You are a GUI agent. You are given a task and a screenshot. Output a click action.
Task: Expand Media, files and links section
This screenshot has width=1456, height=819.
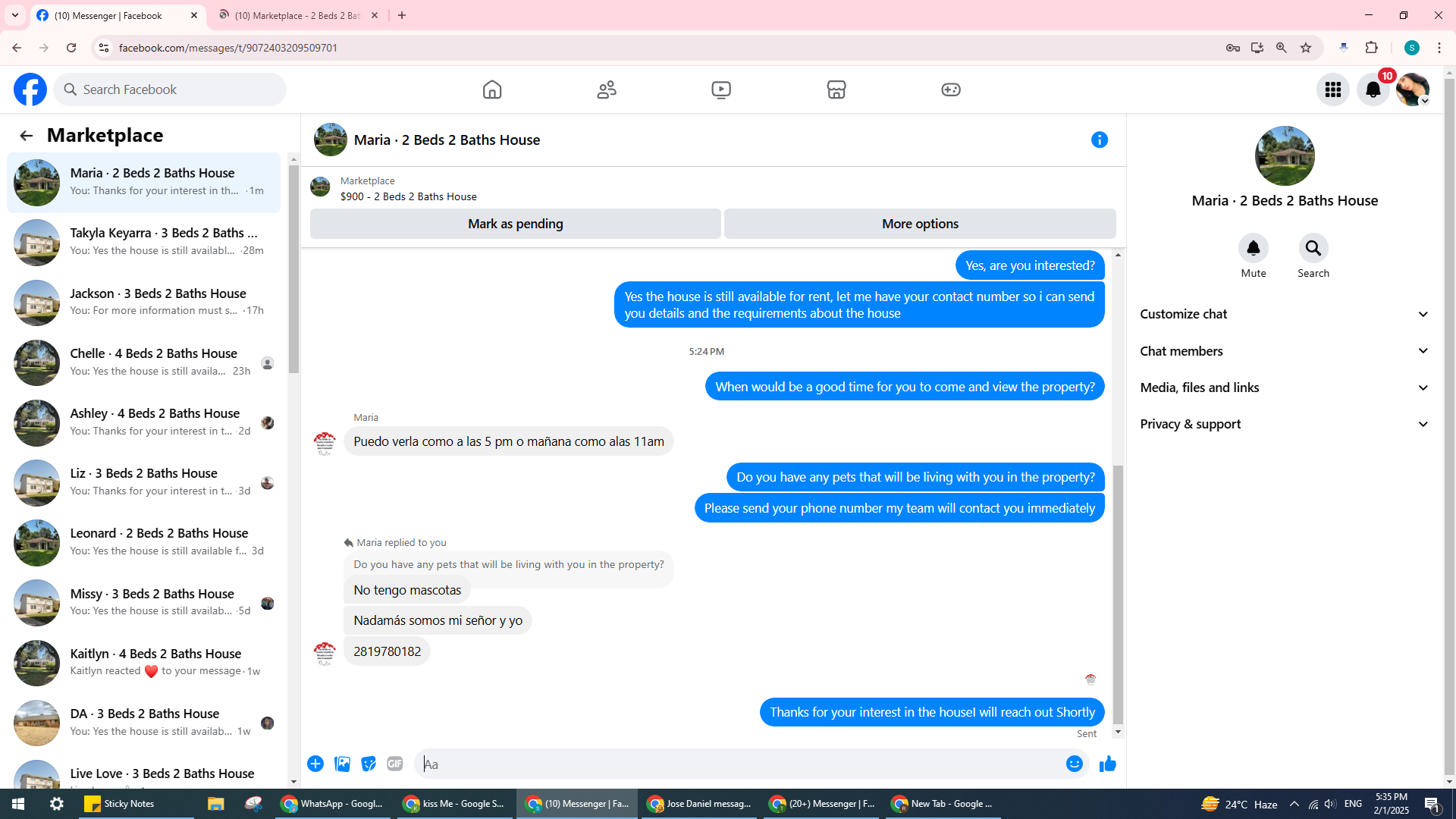point(1284,388)
